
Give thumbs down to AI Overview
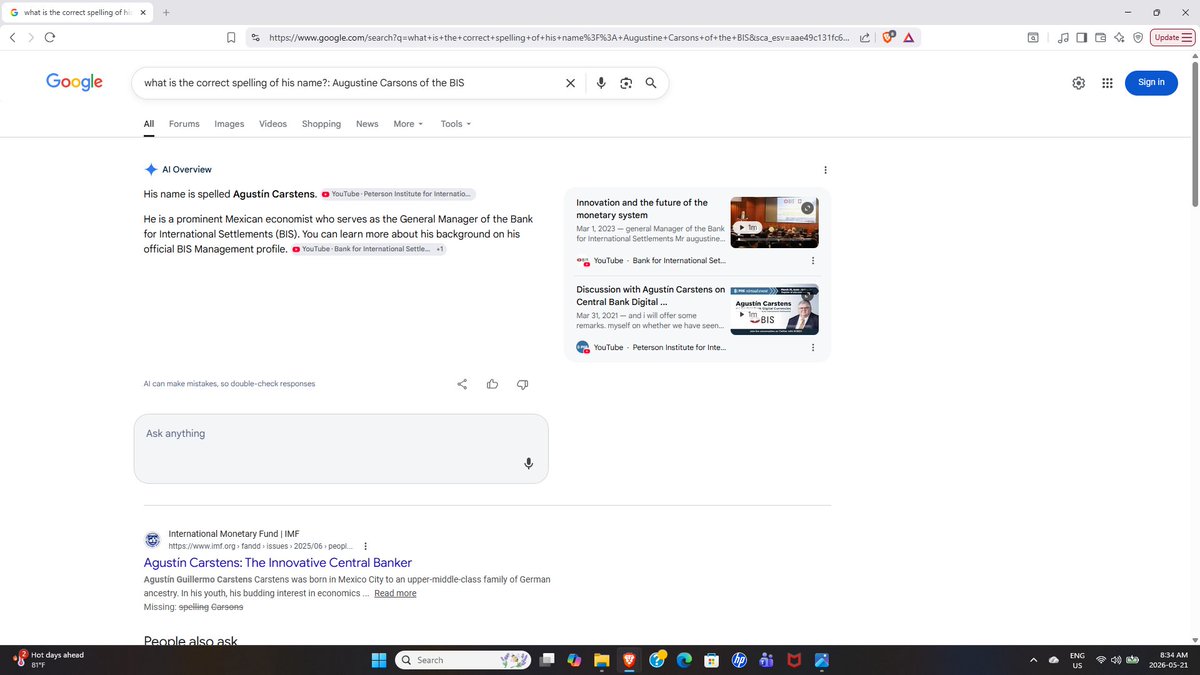tap(522, 384)
